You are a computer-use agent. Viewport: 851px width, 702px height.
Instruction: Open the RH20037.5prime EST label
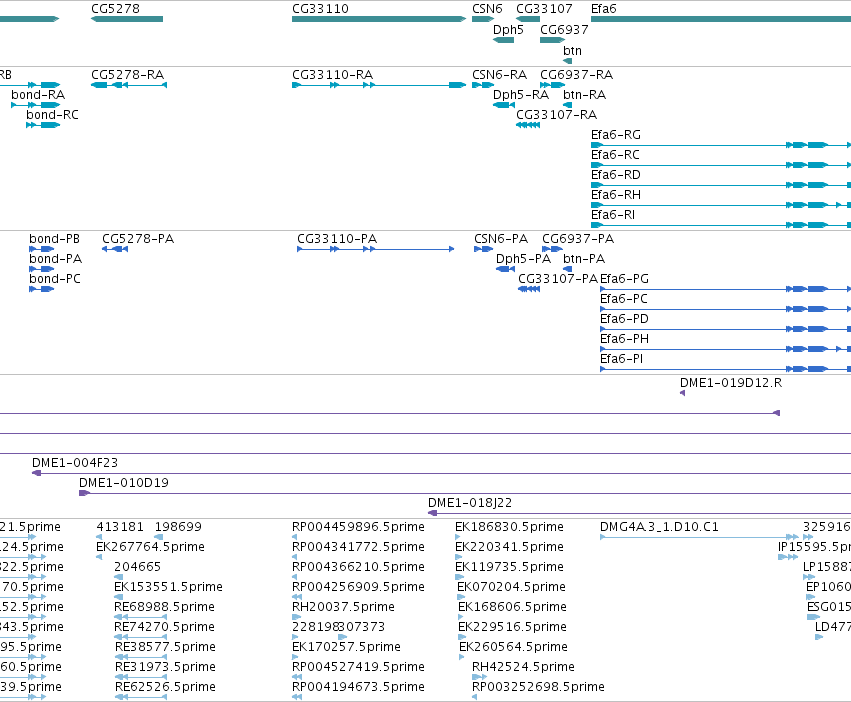click(343, 606)
